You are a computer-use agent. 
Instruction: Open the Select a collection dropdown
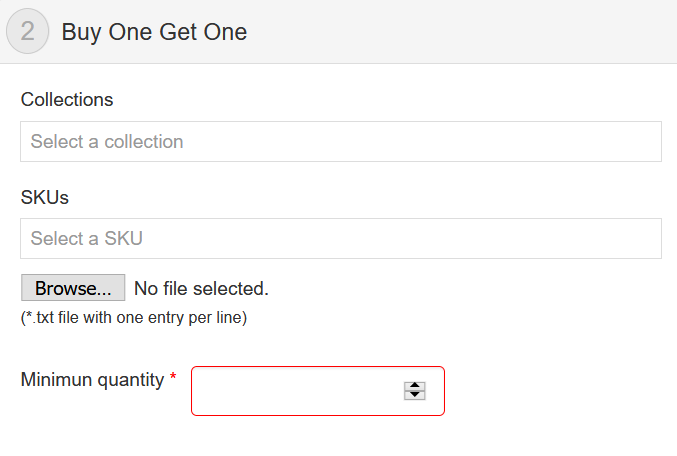pyautogui.click(x=340, y=142)
